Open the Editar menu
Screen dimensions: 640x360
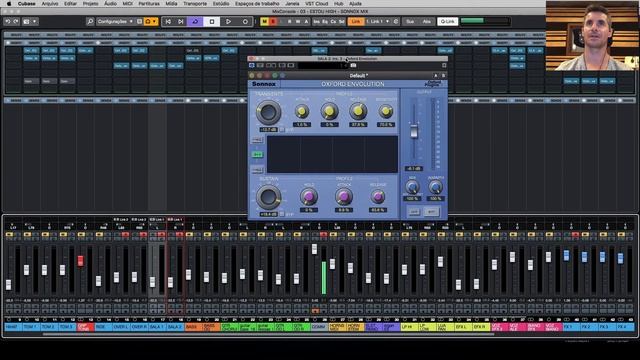pyautogui.click(x=70, y=4)
